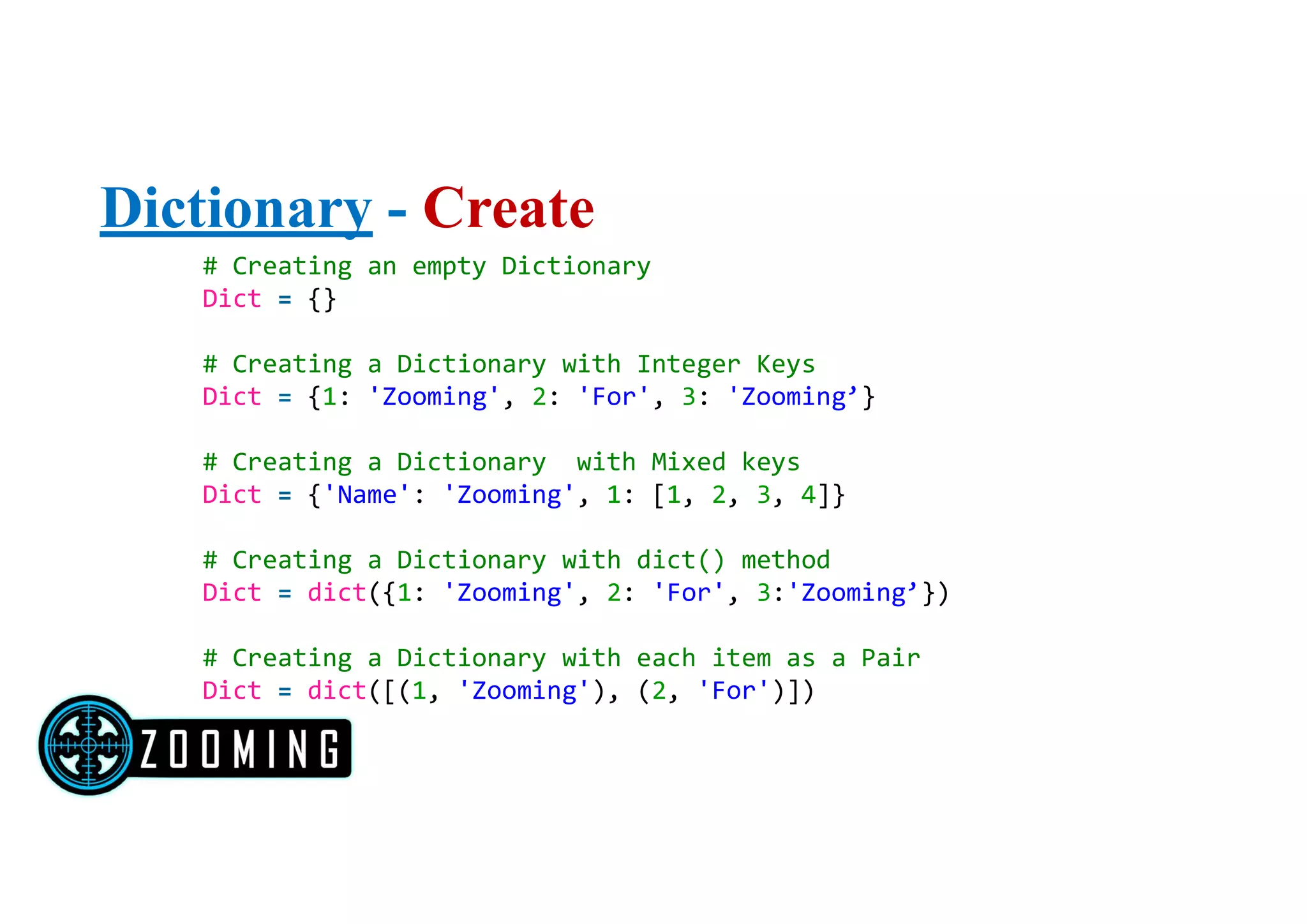Click the (1, 'Zooming') tuple in last line

coord(501,691)
